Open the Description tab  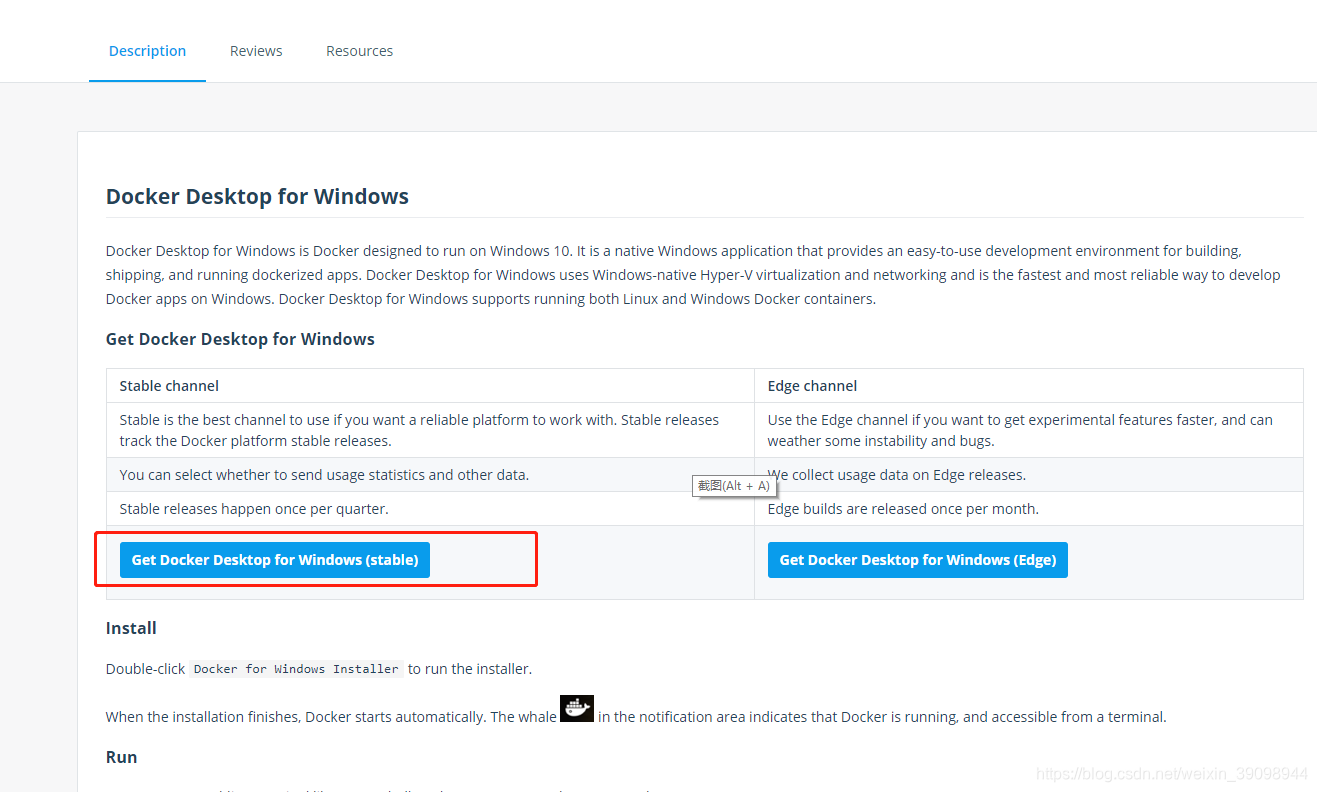coord(147,51)
